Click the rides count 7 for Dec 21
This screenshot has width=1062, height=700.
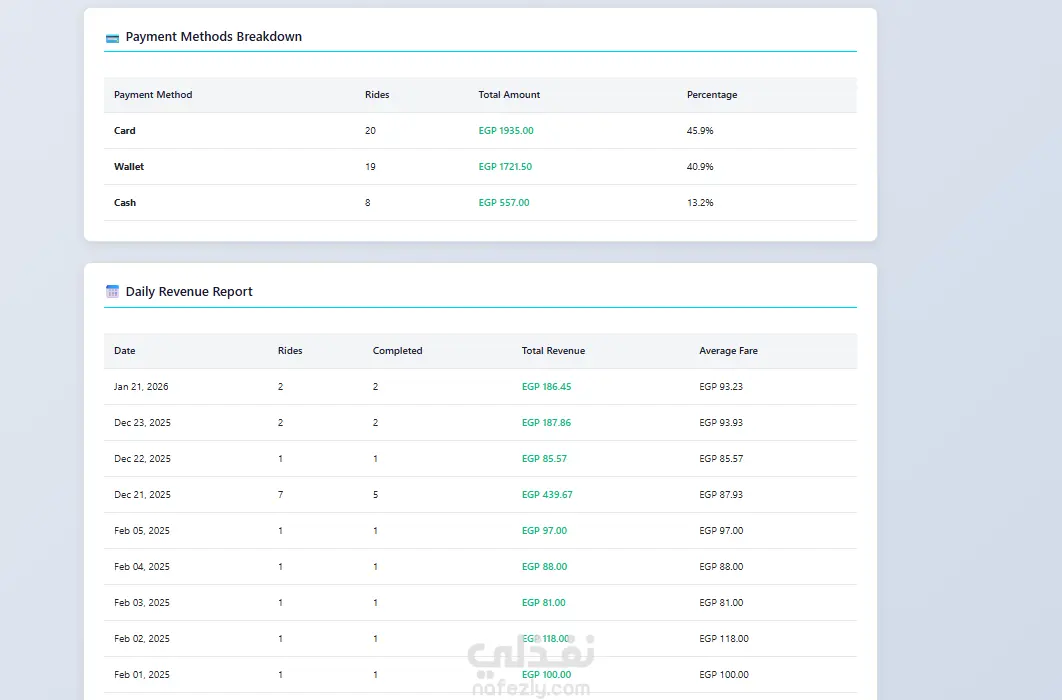(280, 494)
